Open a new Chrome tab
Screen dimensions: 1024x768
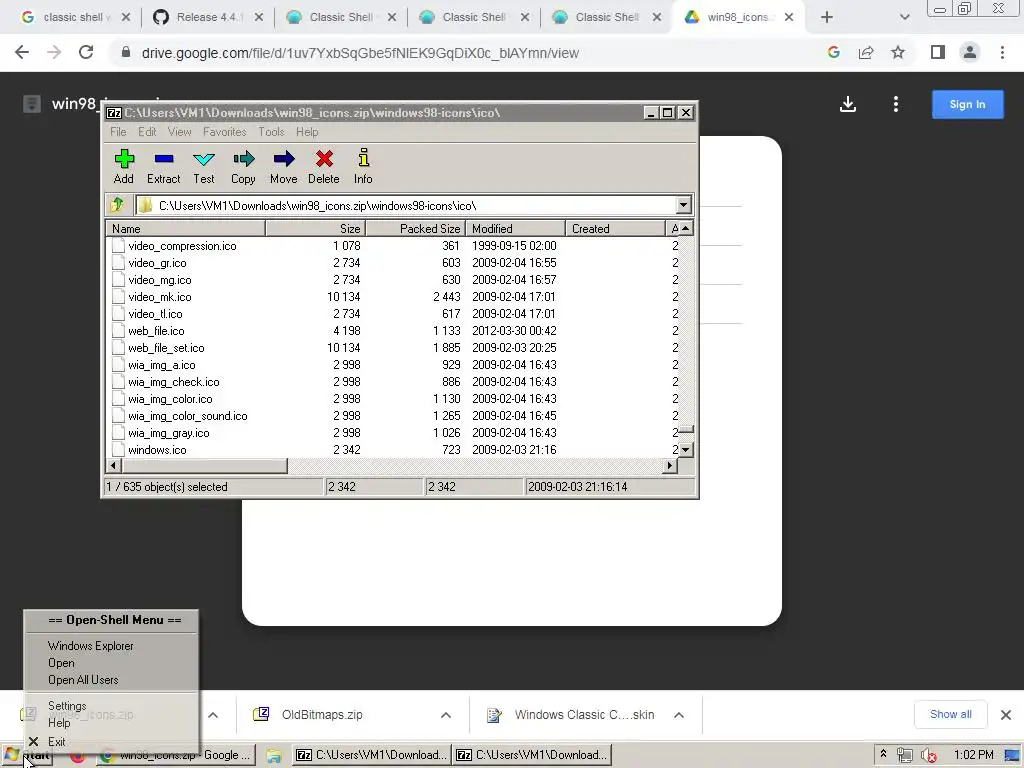[x=827, y=18]
